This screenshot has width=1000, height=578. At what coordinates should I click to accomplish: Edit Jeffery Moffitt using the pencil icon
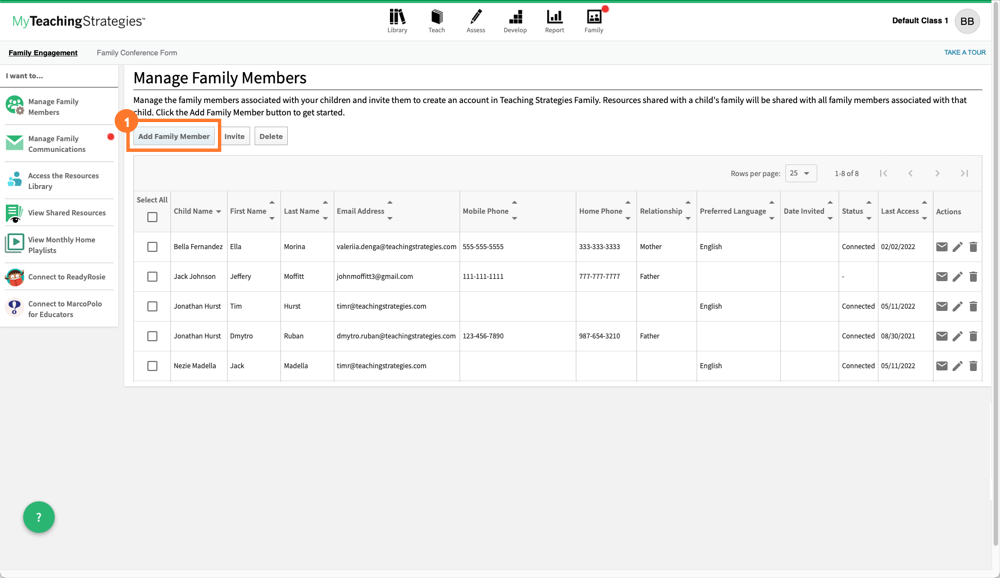point(957,277)
